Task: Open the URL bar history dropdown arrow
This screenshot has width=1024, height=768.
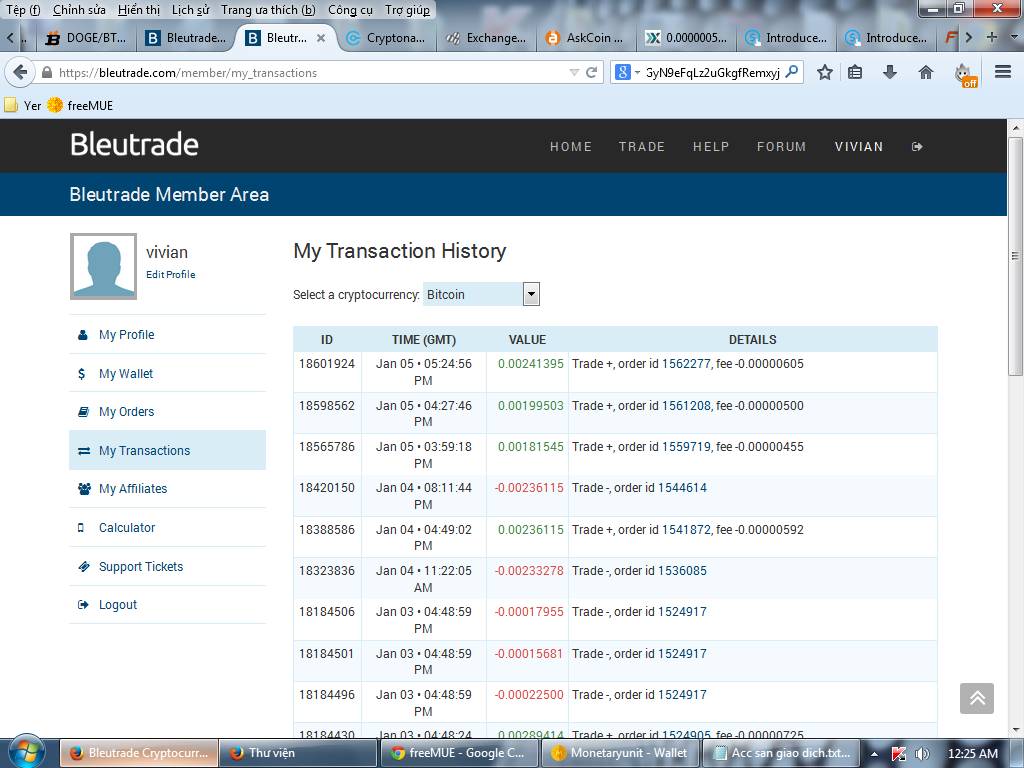Action: click(574, 72)
